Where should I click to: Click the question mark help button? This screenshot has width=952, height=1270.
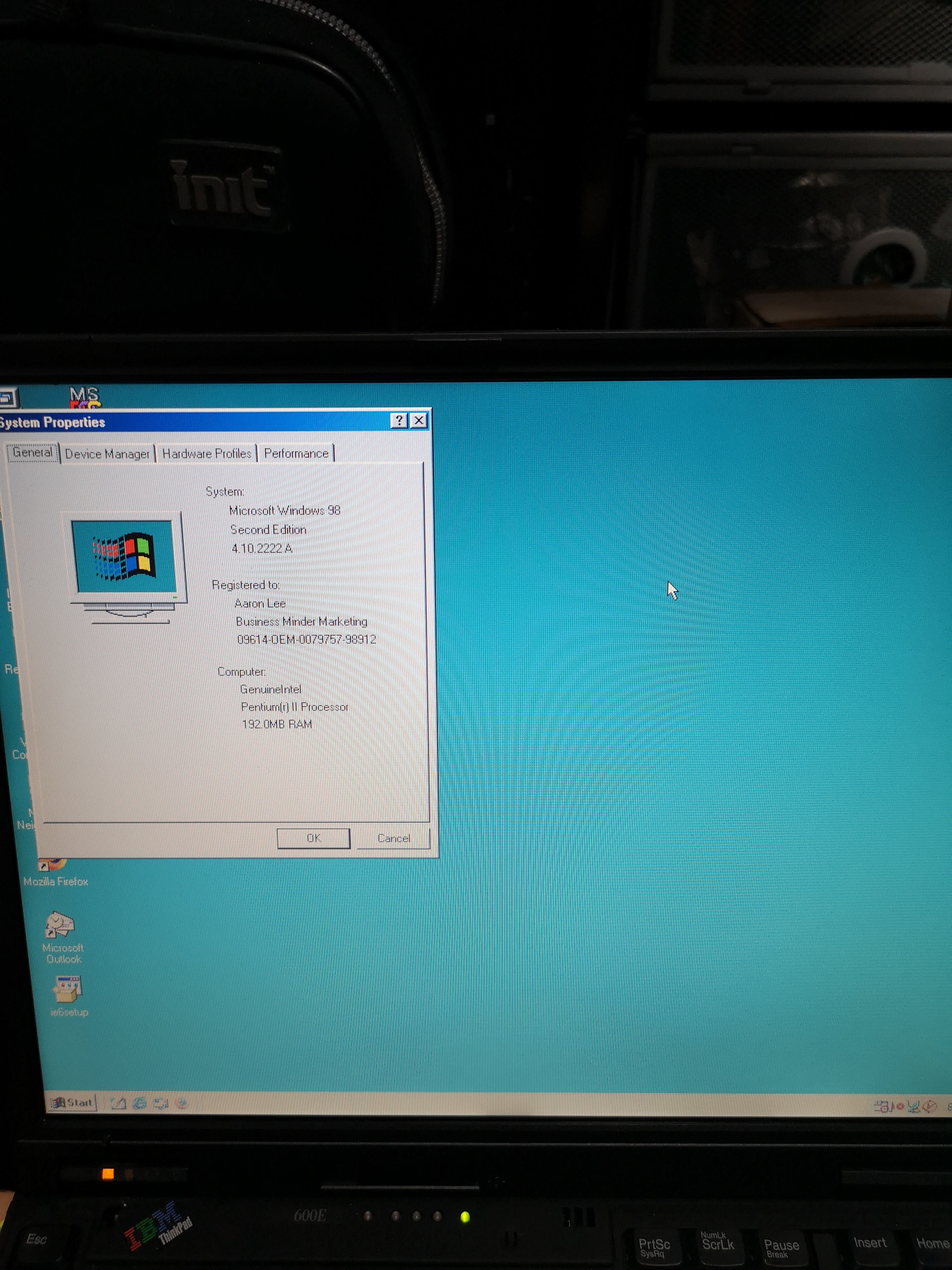click(399, 421)
